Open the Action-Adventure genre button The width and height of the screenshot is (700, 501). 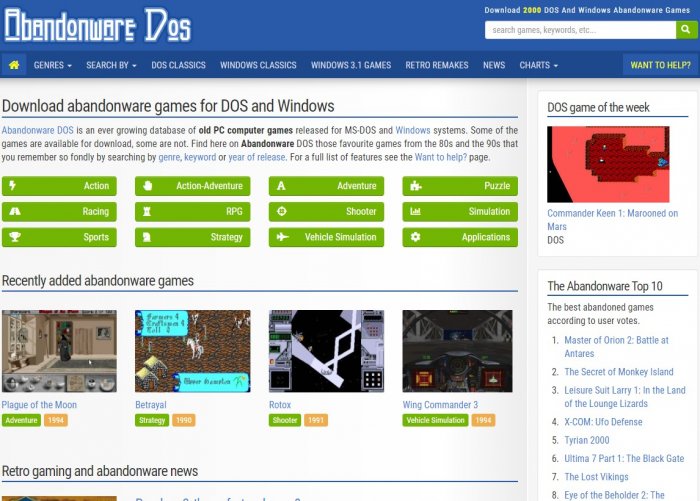point(192,186)
